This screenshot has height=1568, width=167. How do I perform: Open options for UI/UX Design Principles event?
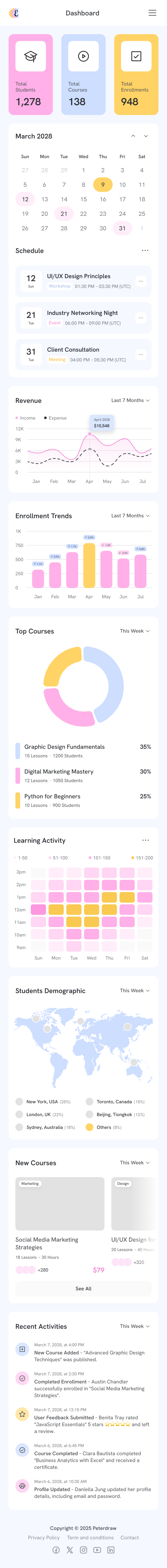141,281
